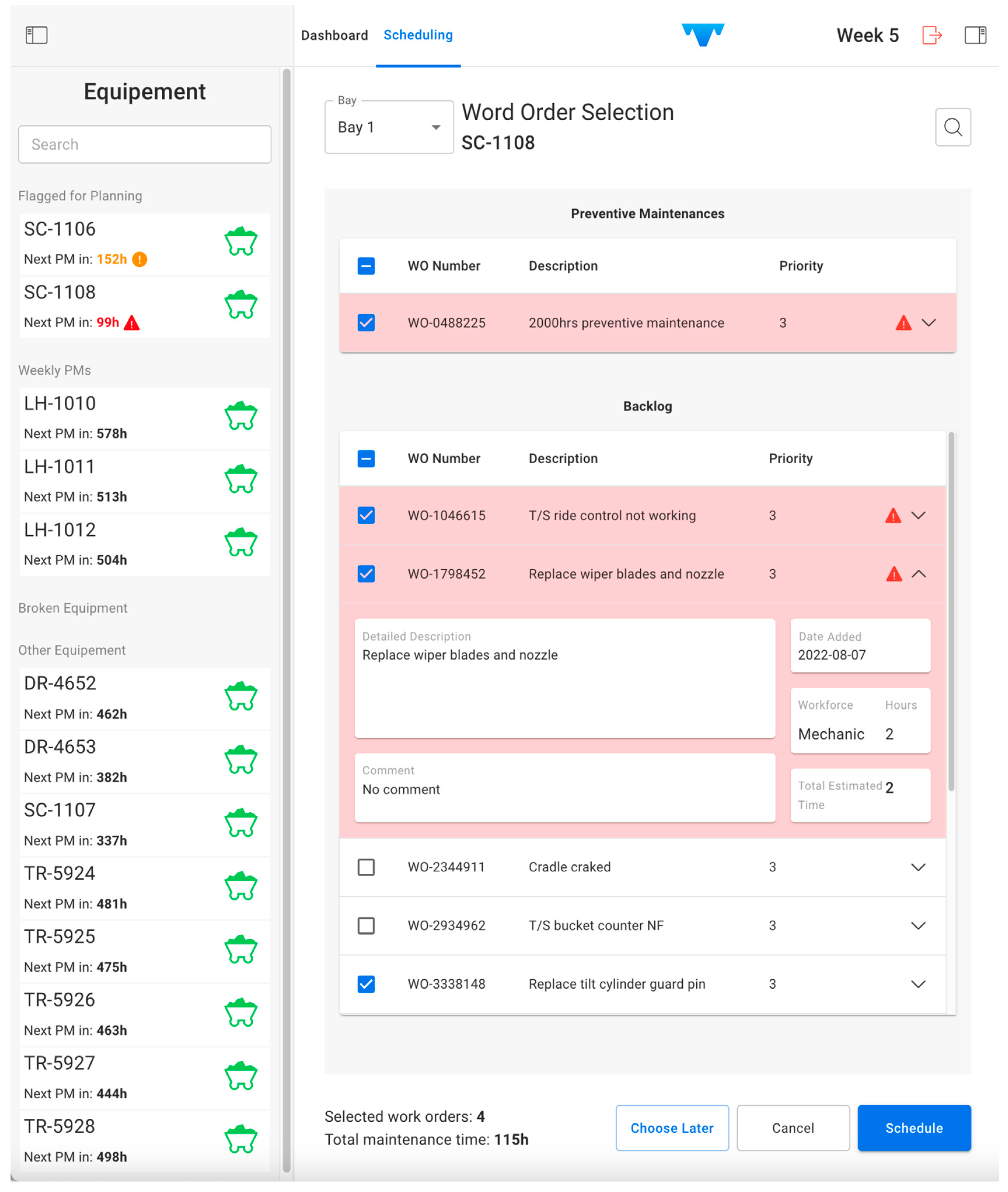Switch to the Dashboard tab
1008x1192 pixels.
(x=334, y=35)
